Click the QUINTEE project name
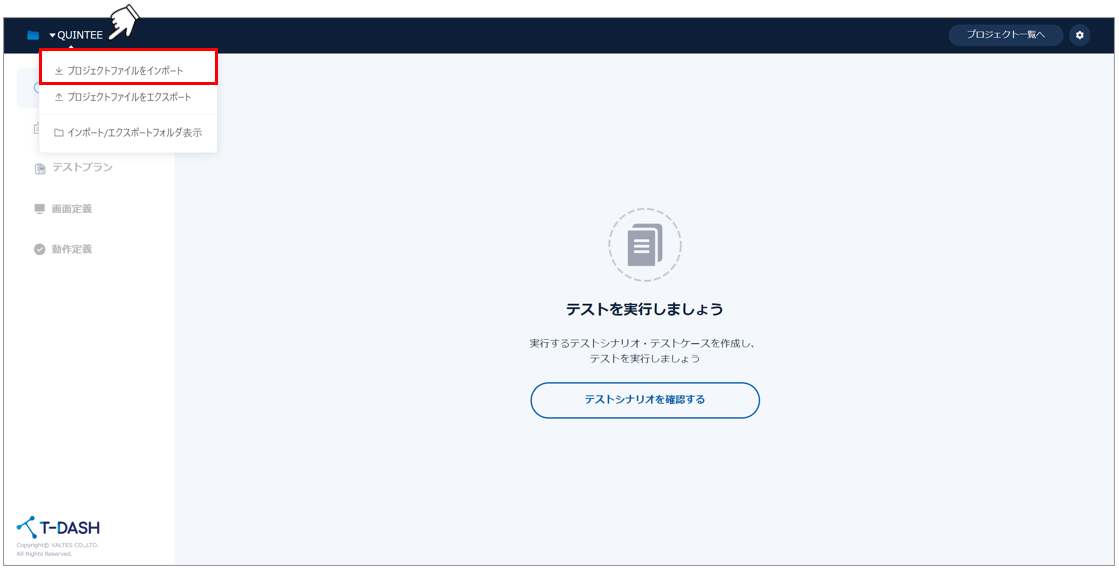 point(80,36)
